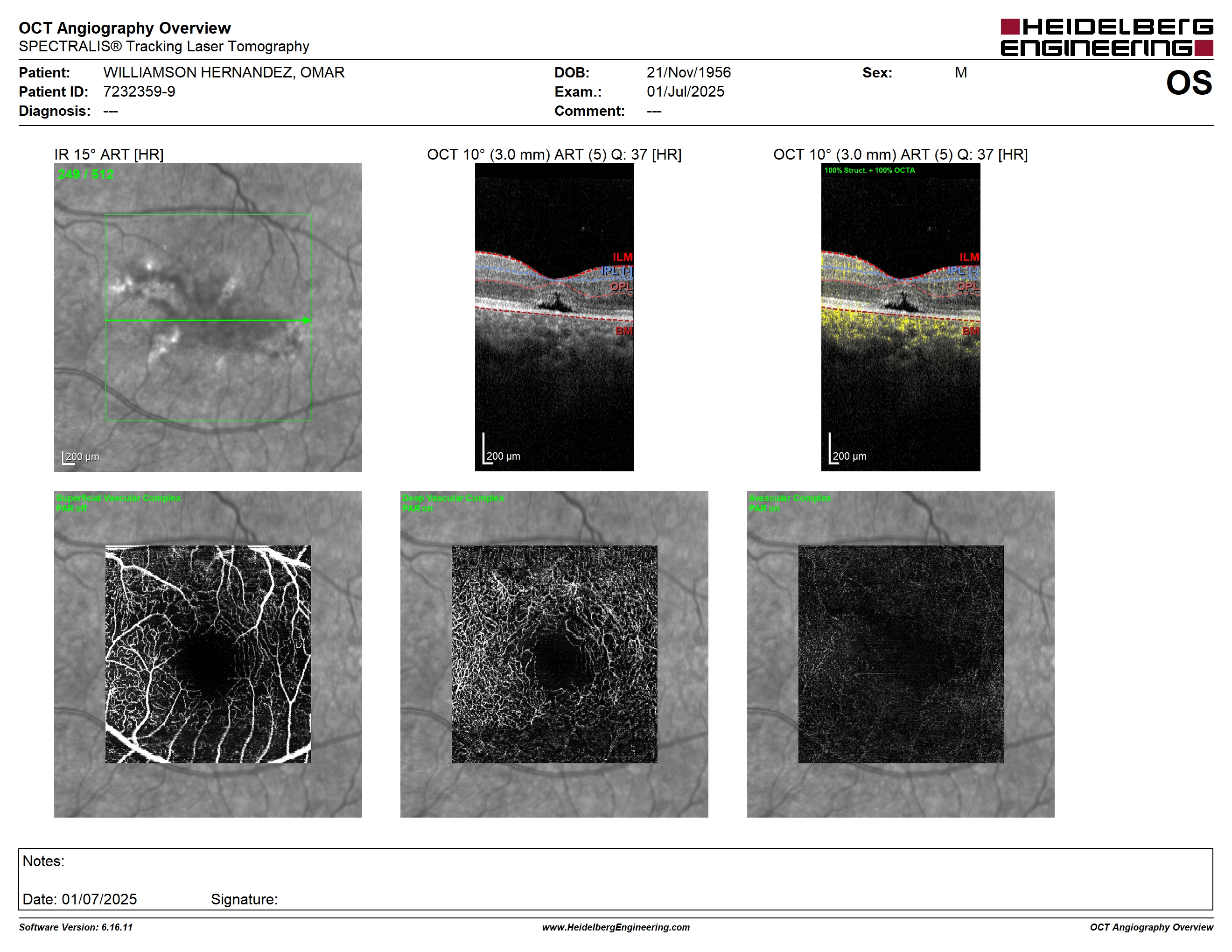Click the Heidelberg Engineering logo
This screenshot has height=952, width=1232.
click(x=1107, y=38)
